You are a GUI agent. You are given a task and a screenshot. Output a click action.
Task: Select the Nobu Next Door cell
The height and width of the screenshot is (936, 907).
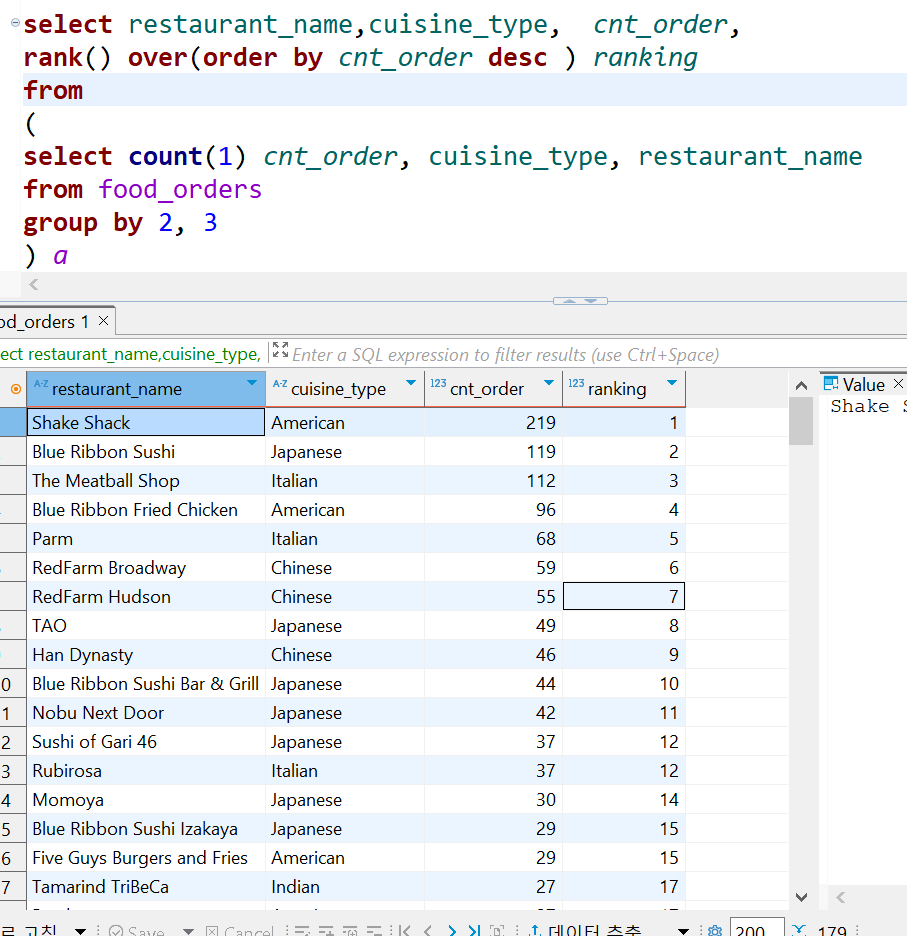(x=146, y=713)
